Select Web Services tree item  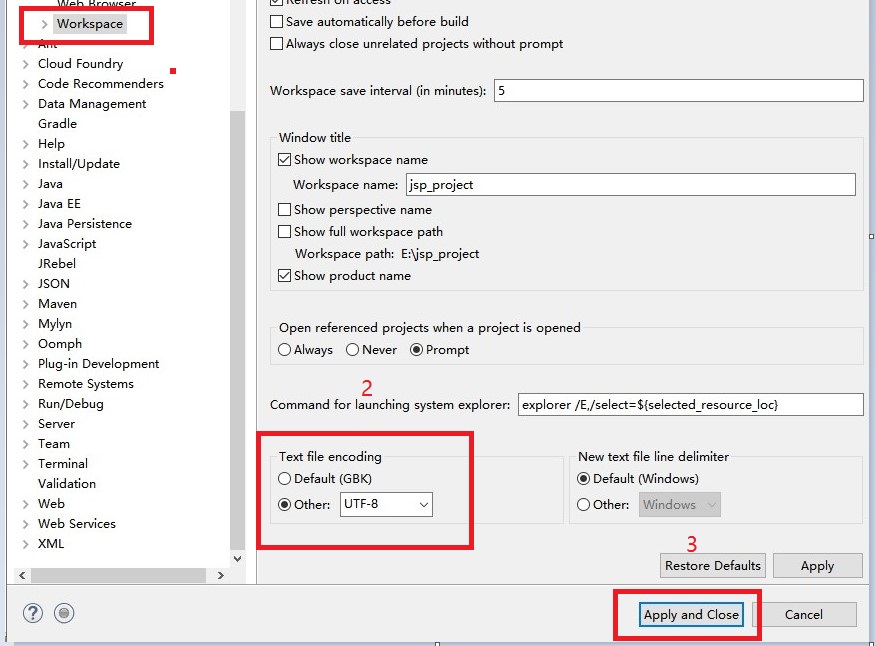[77, 524]
